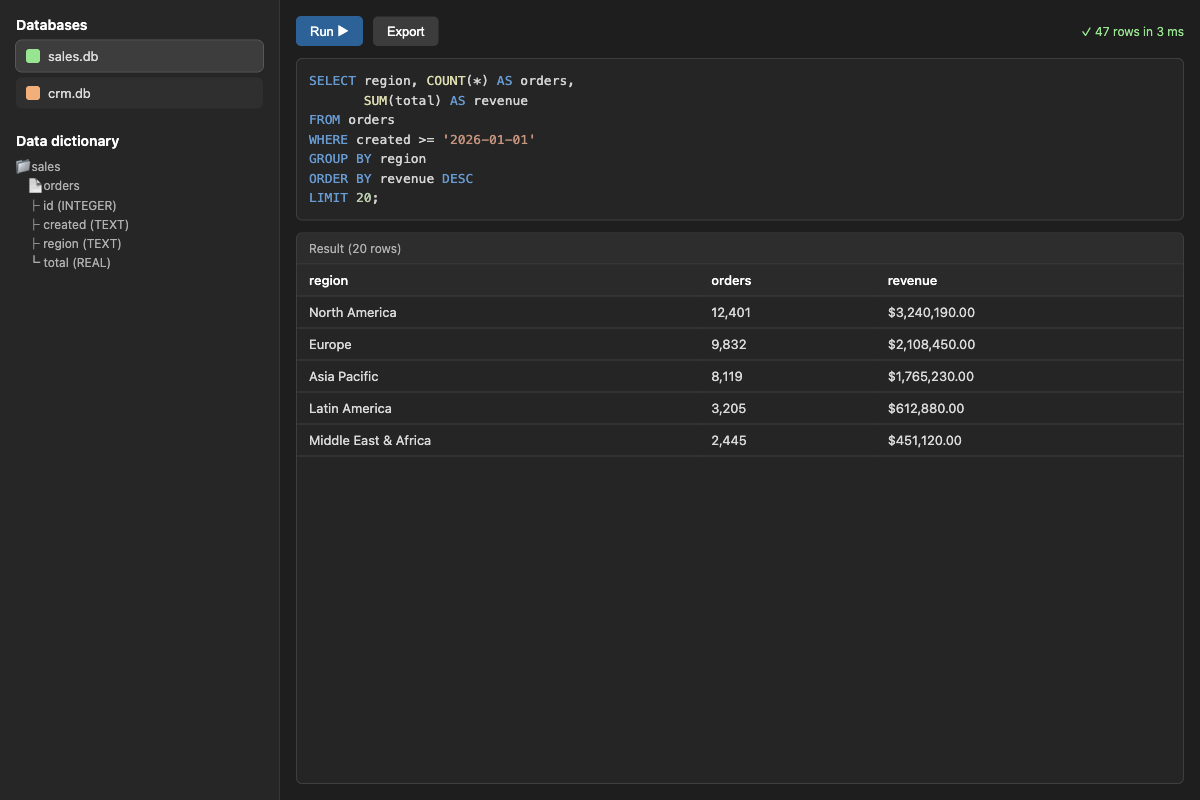Sort by the revenue column header

(x=912, y=280)
